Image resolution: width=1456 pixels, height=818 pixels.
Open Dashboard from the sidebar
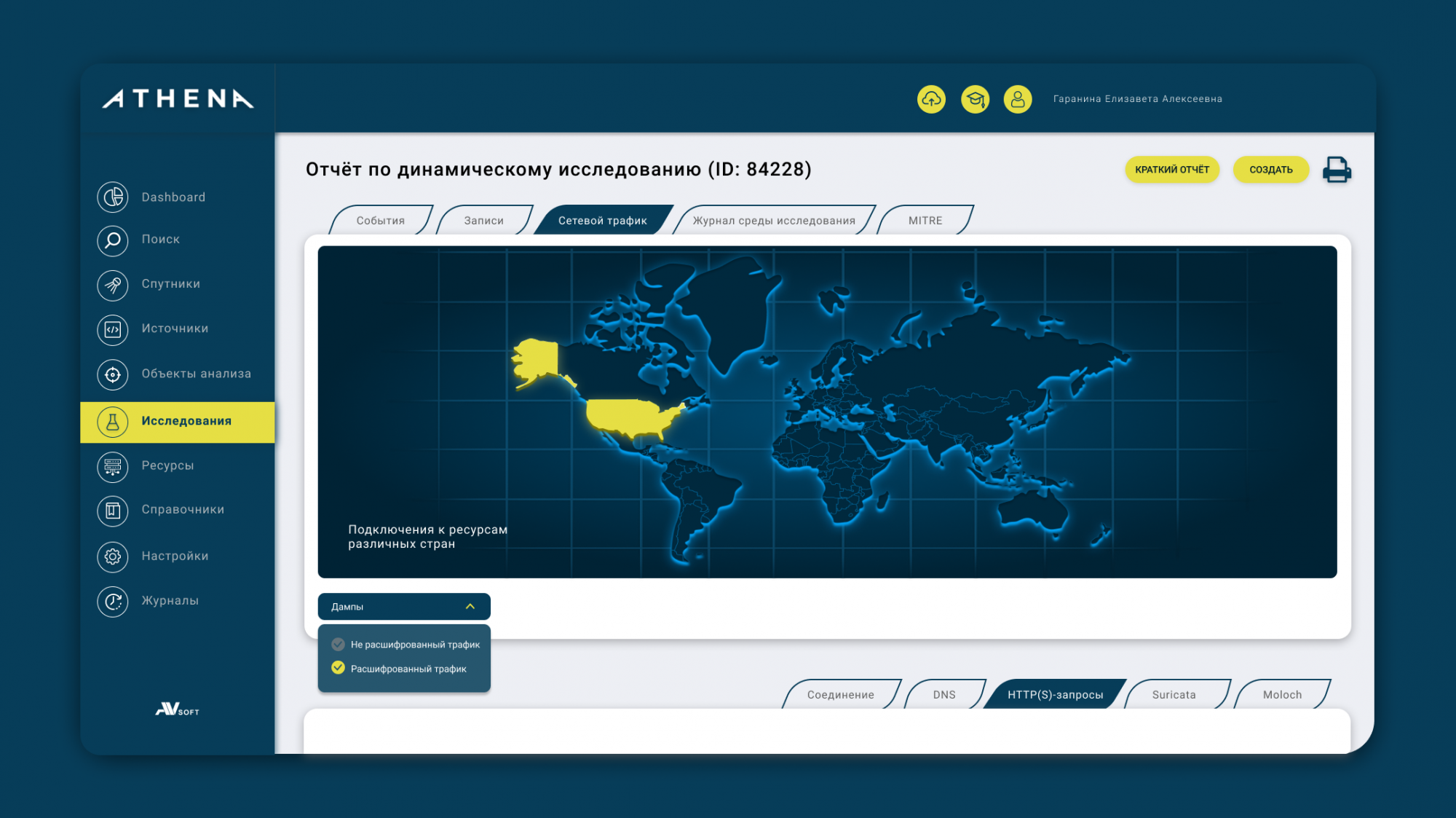coord(173,197)
